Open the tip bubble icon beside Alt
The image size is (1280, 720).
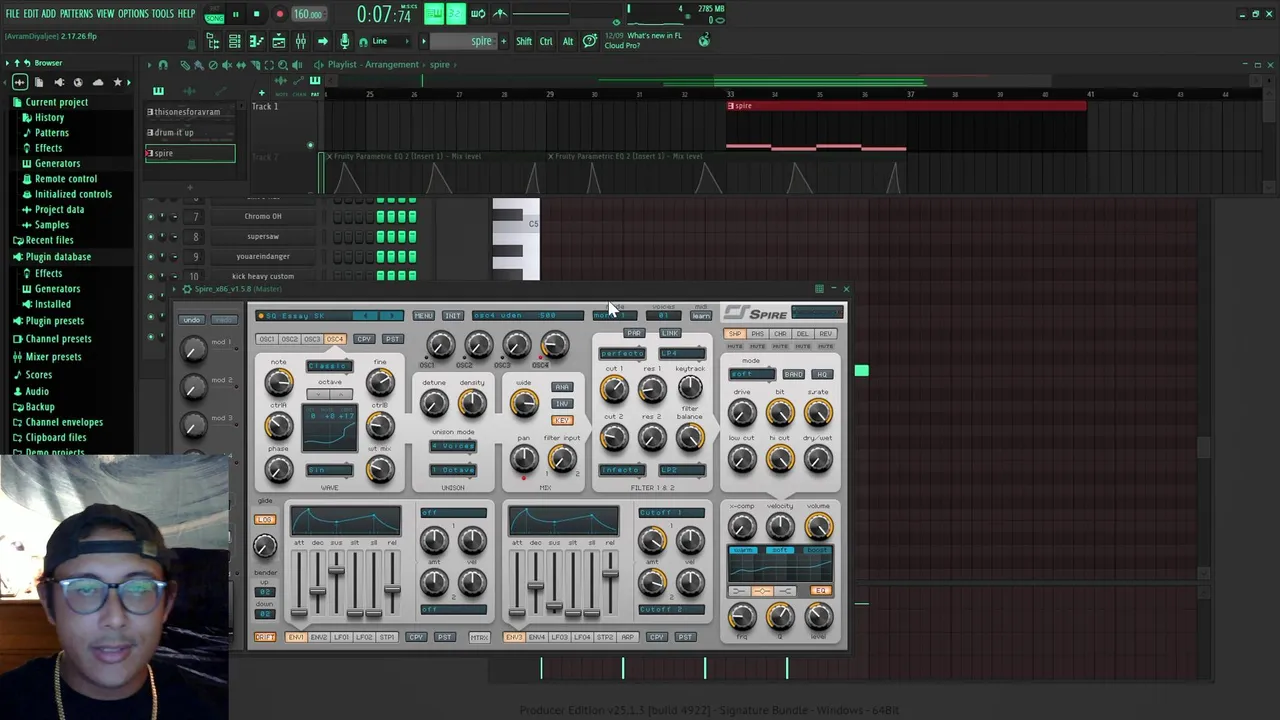tap(590, 41)
